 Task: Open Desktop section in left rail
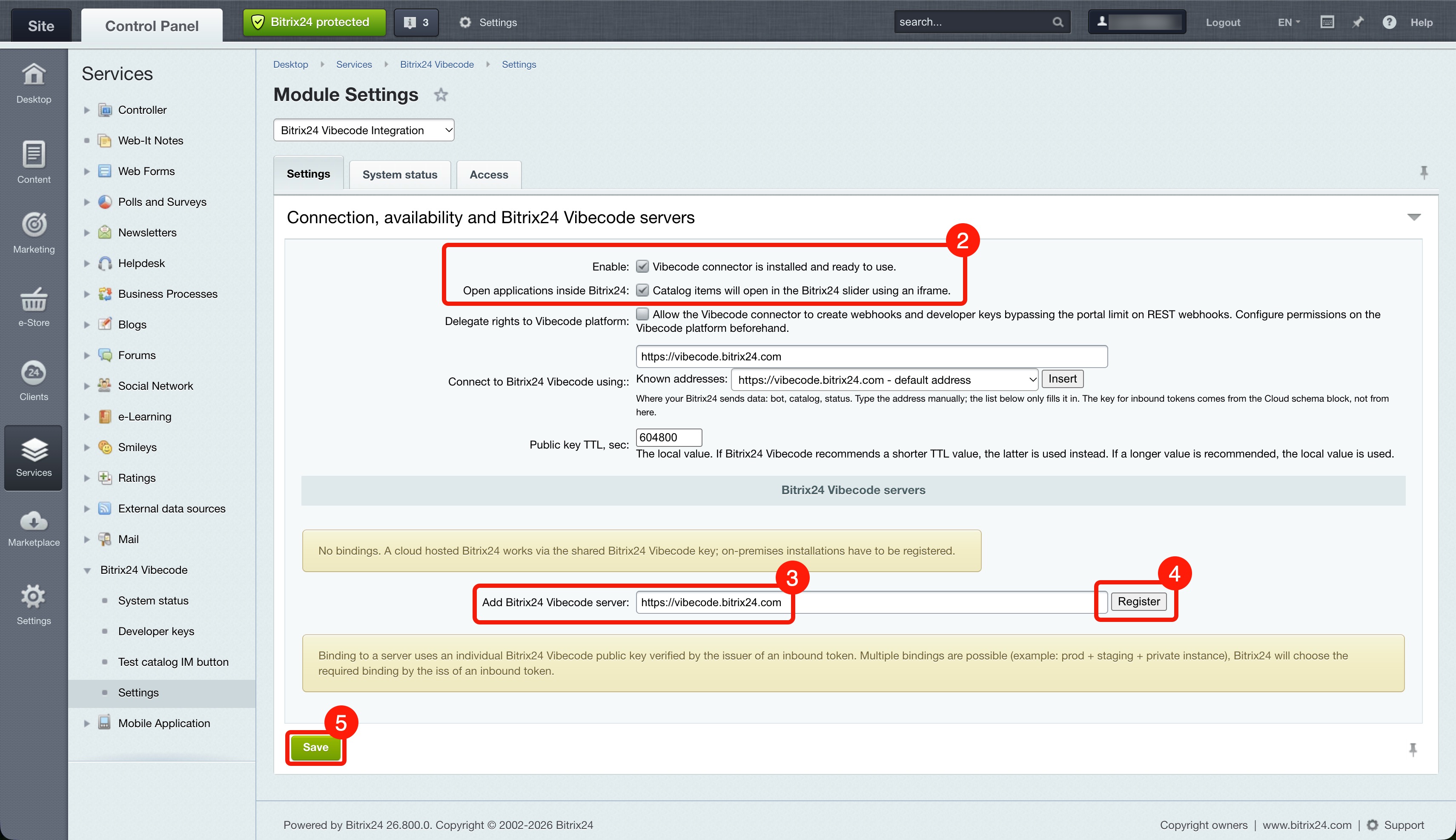pos(34,83)
